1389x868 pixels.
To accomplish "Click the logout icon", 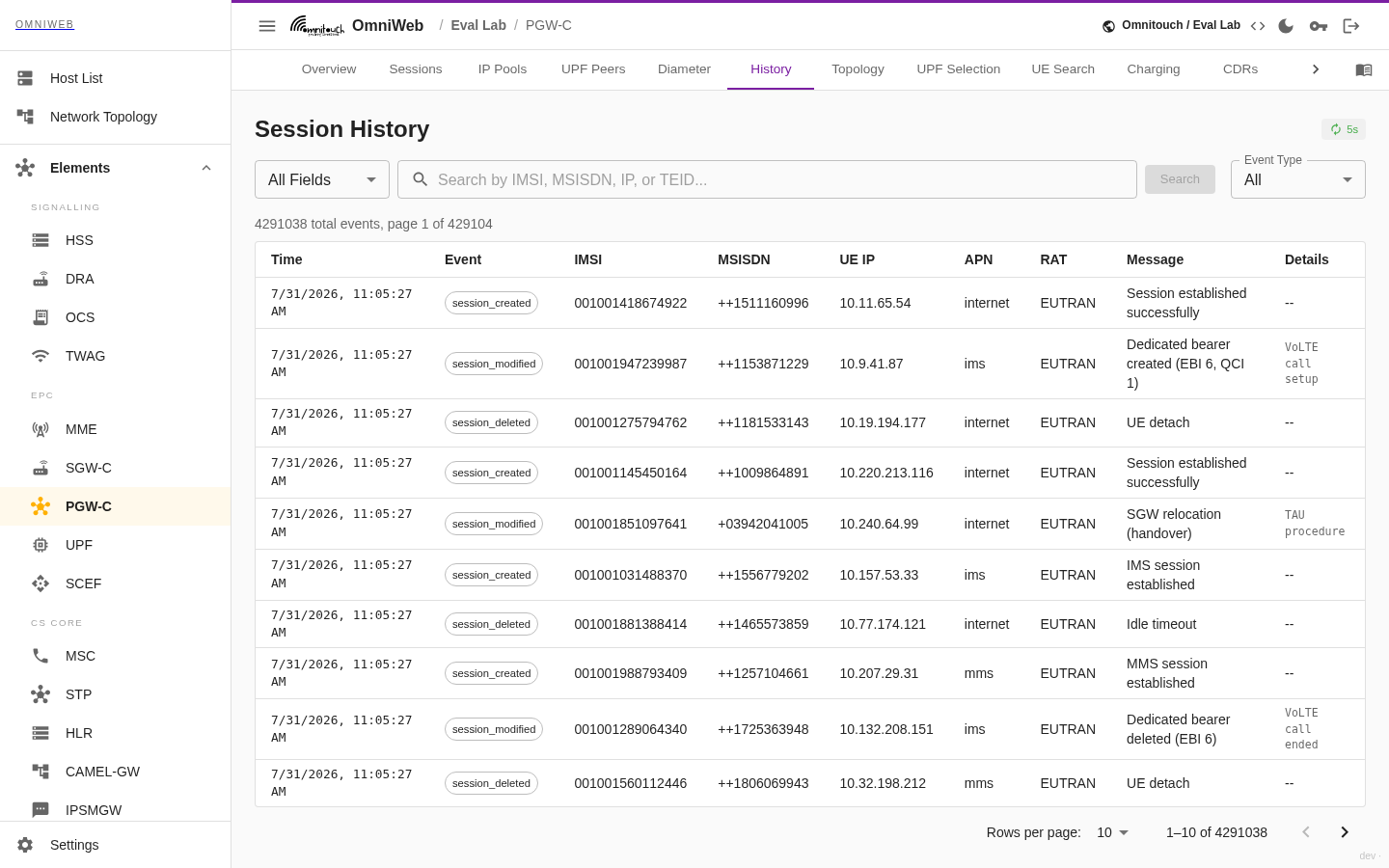I will tap(1351, 26).
